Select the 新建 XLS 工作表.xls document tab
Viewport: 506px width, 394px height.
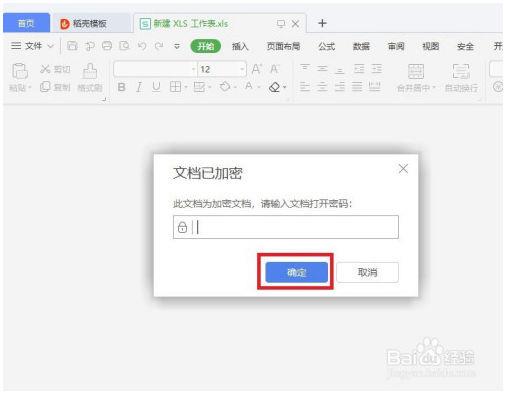coord(190,24)
